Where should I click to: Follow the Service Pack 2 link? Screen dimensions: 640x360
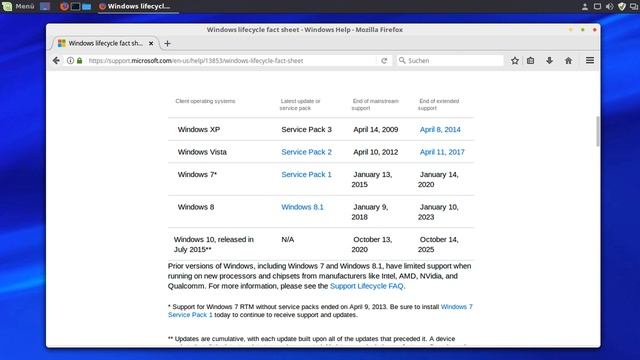(x=306, y=152)
